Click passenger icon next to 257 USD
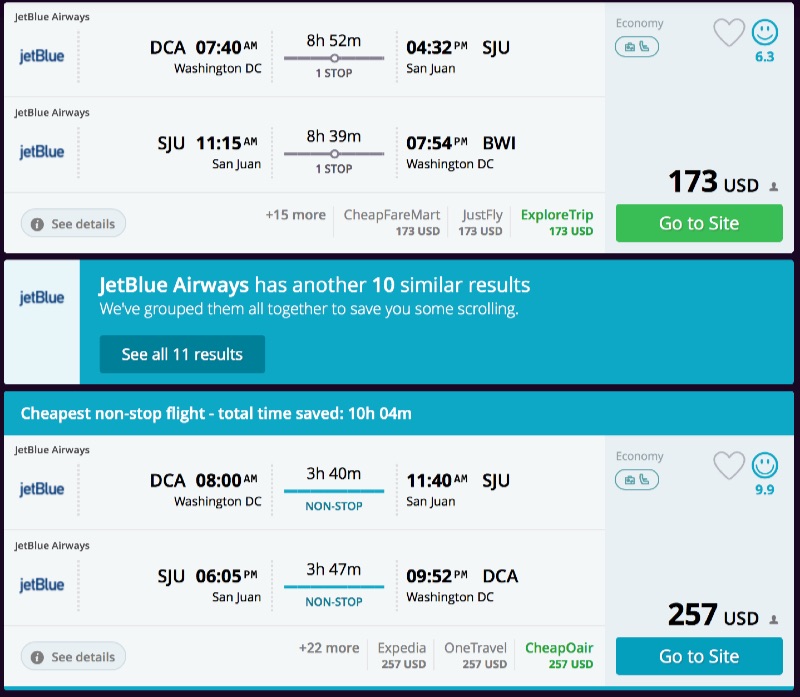Image resolution: width=800 pixels, height=697 pixels. tap(773, 620)
